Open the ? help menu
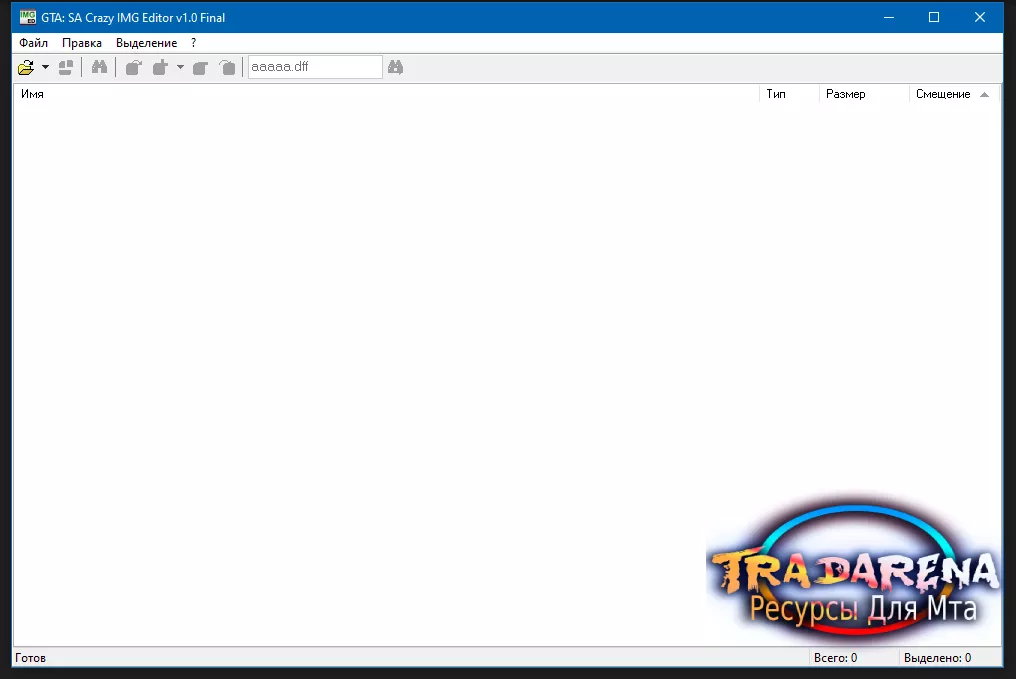Image resolution: width=1016 pixels, height=679 pixels. (x=193, y=43)
